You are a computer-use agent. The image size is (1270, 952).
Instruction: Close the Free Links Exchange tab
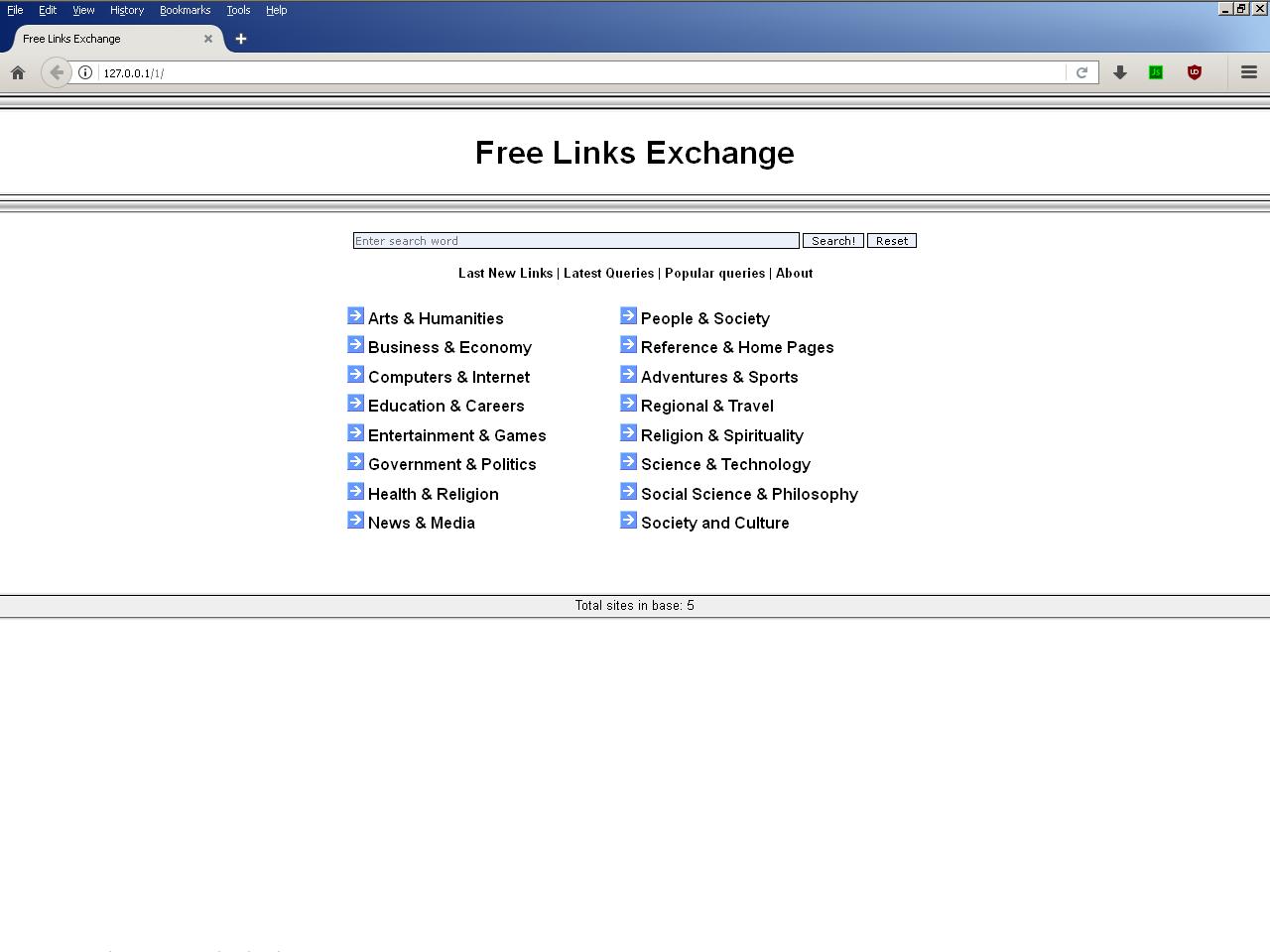pos(208,39)
